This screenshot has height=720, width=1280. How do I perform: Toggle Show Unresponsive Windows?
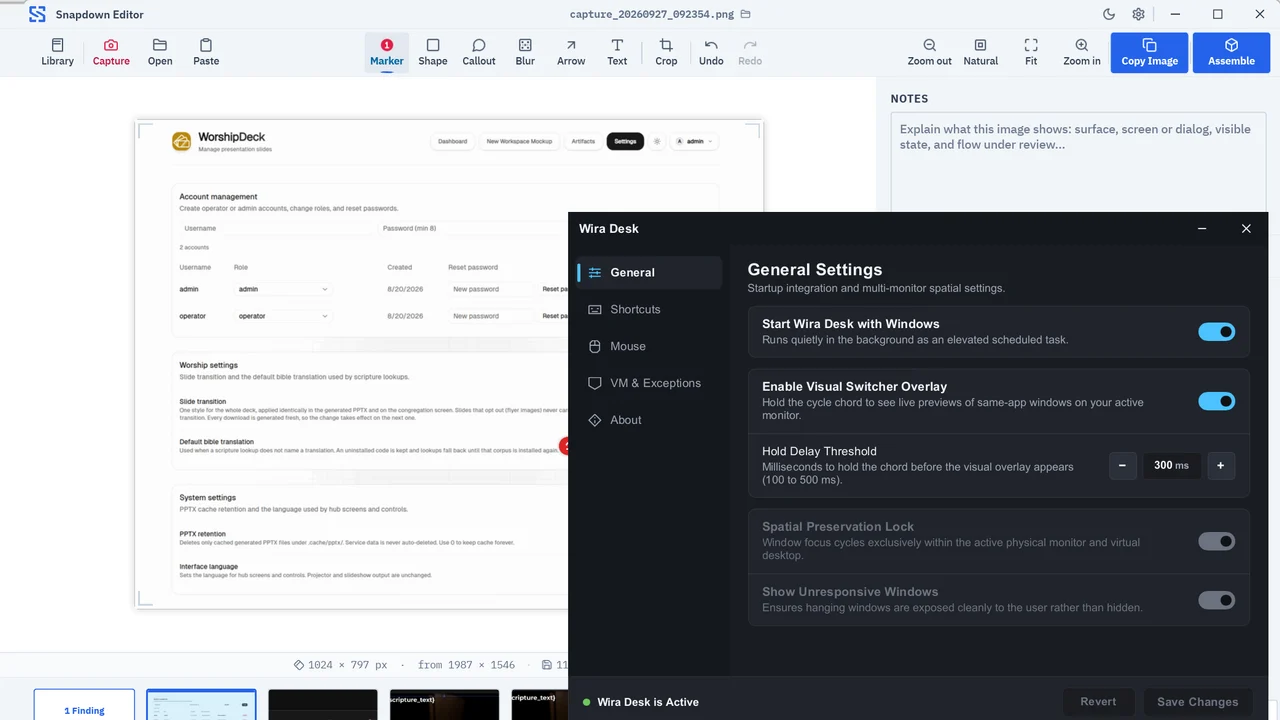(1217, 600)
